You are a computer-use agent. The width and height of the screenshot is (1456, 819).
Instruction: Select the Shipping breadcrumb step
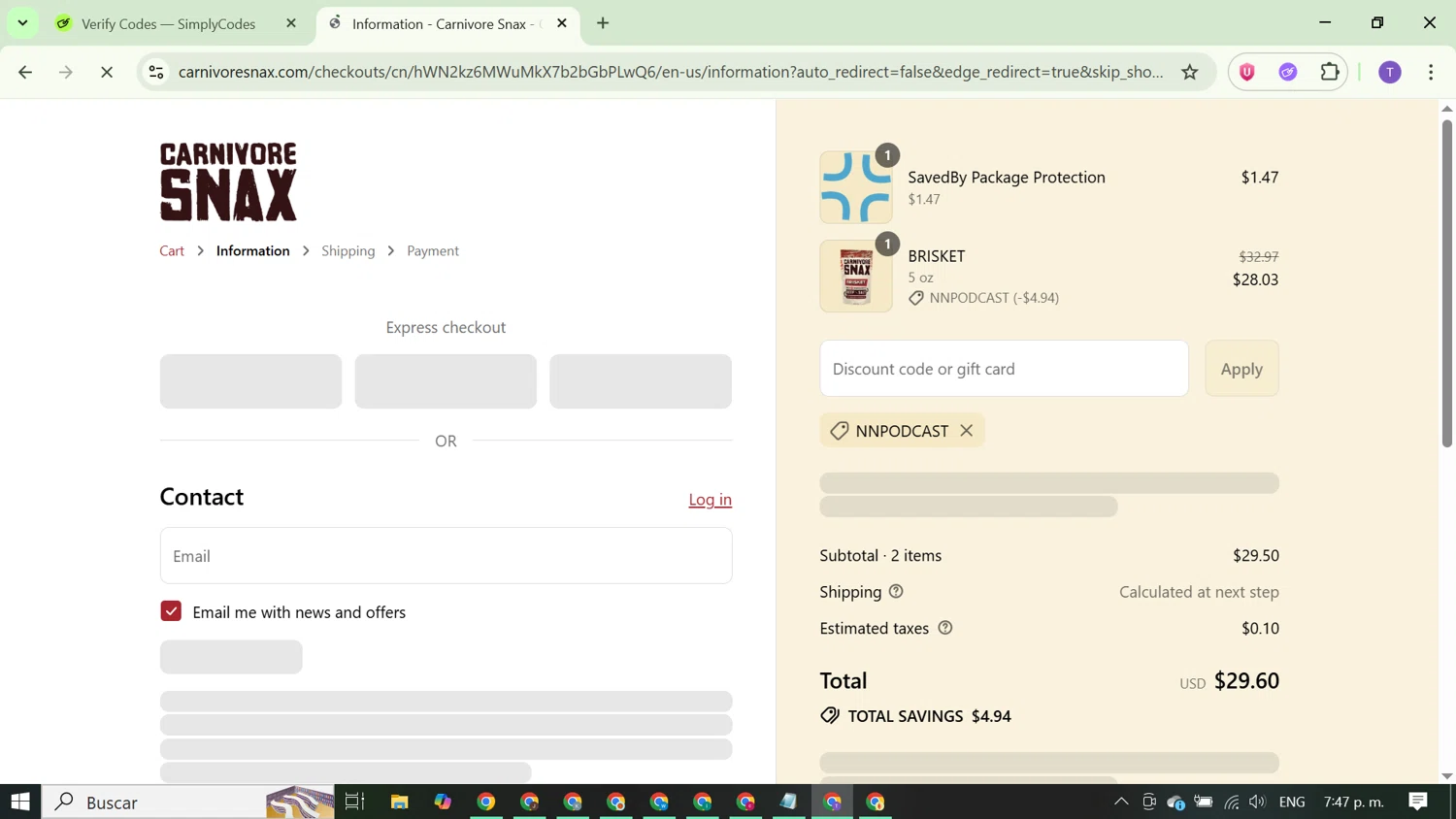(x=347, y=250)
